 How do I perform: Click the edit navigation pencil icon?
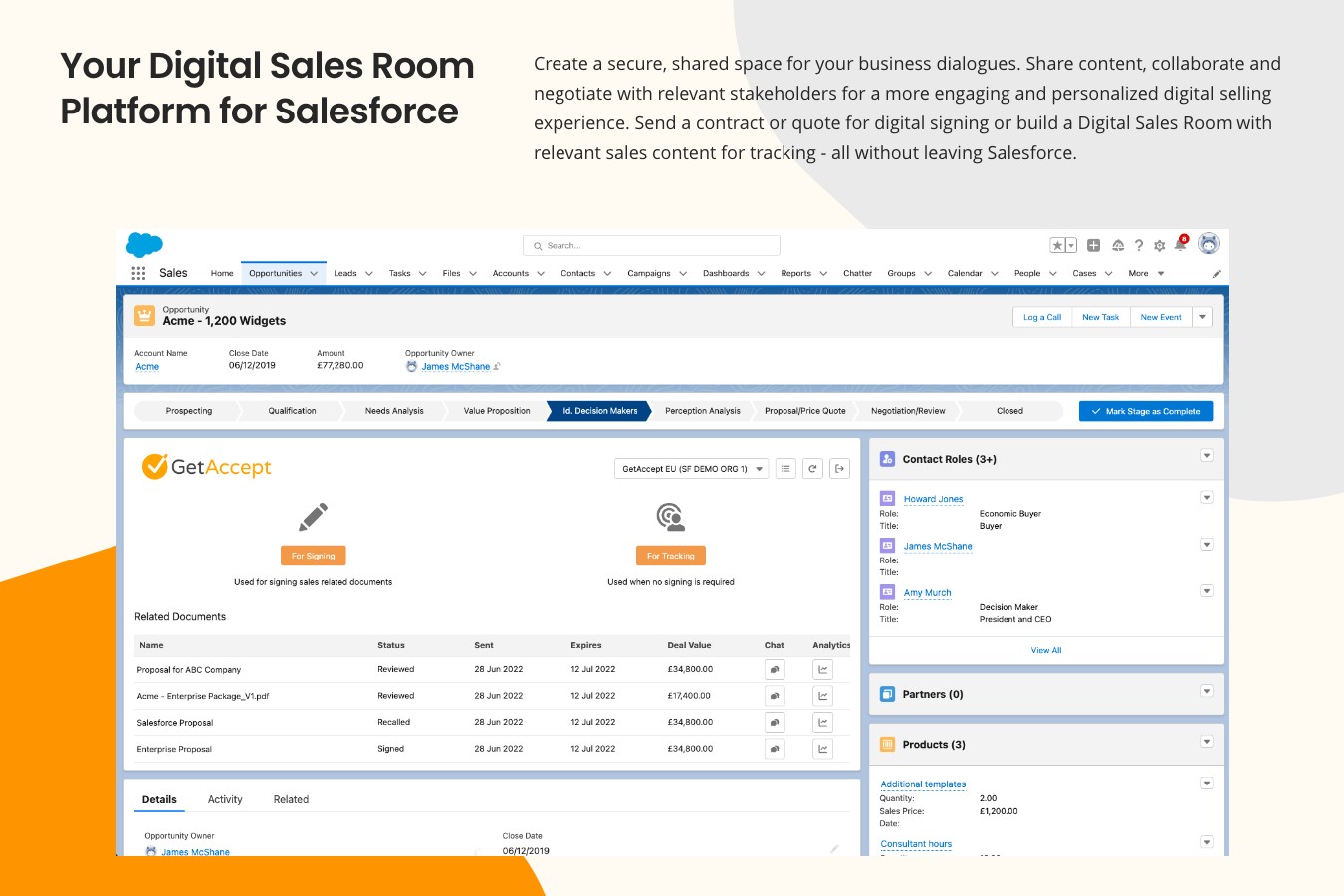(1216, 273)
